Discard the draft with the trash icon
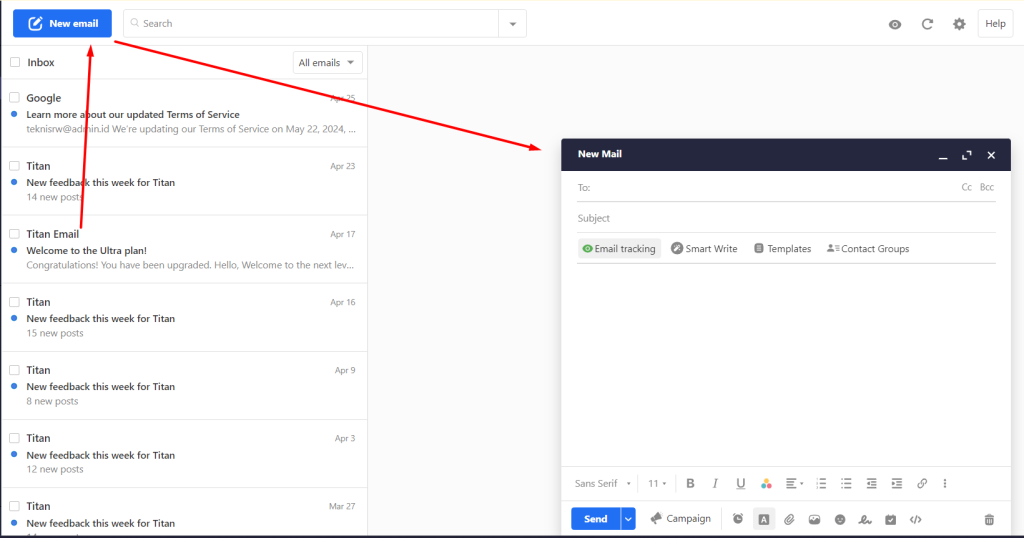 [x=989, y=520]
